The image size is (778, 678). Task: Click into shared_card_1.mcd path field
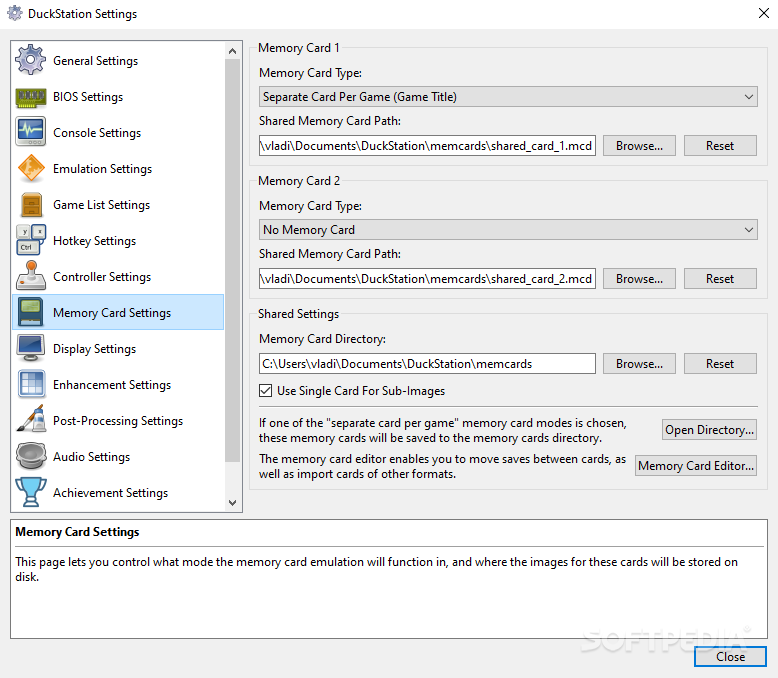click(x=427, y=145)
